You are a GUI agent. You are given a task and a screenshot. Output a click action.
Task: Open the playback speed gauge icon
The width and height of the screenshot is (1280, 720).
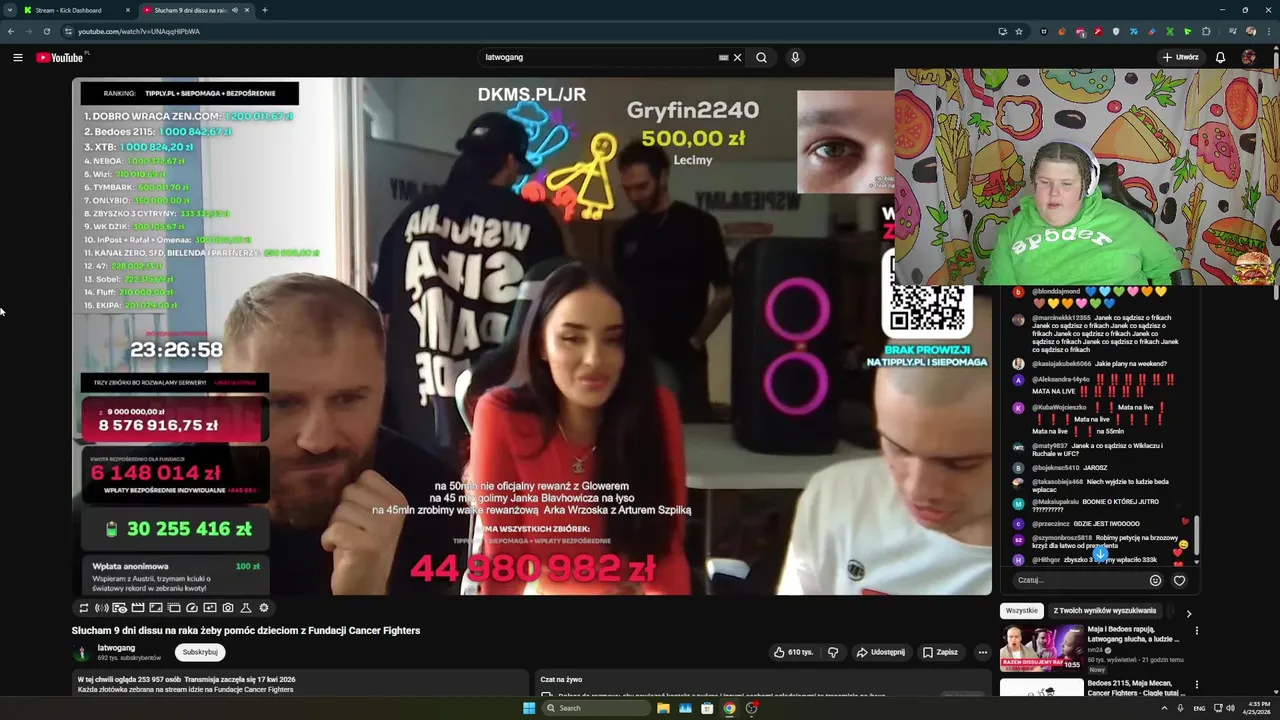[192, 608]
